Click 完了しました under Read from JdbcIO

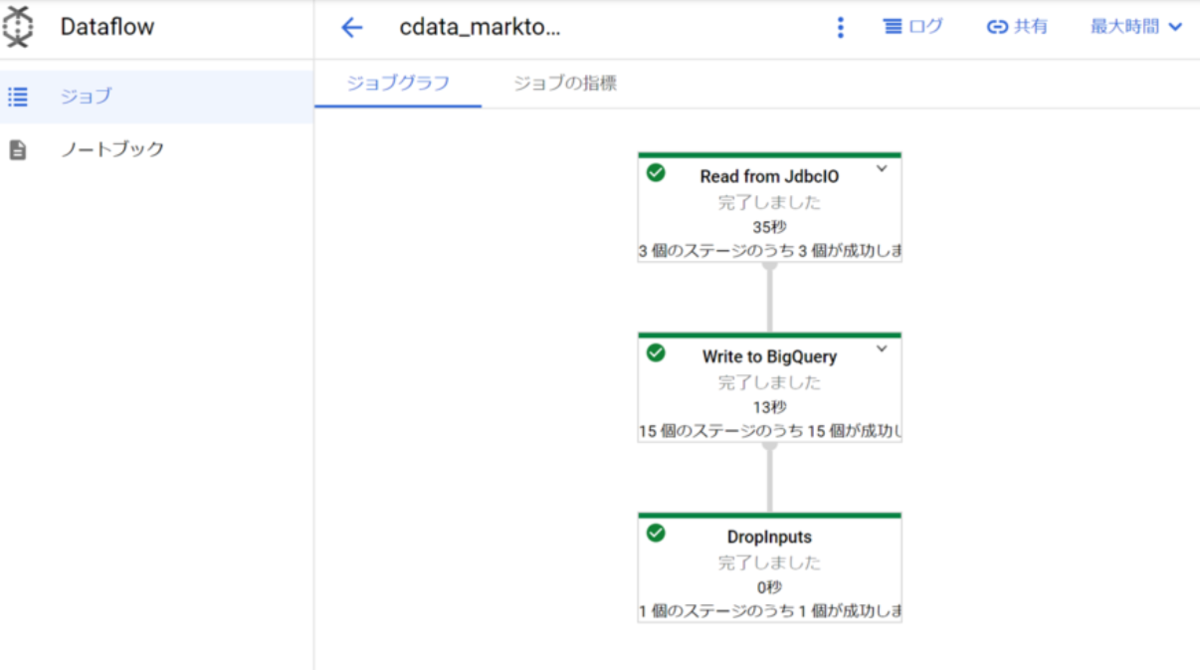point(769,202)
